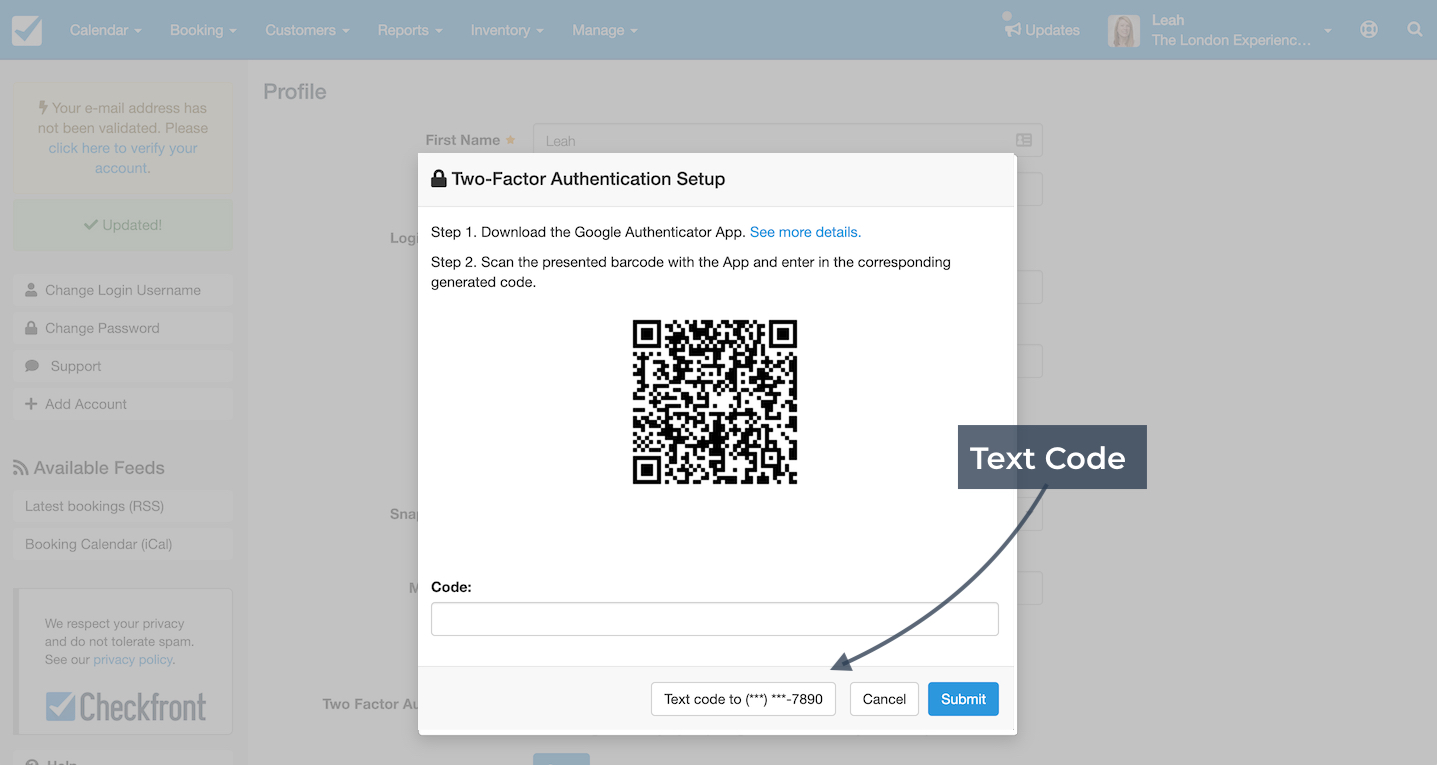Click the link to verify your account
This screenshot has width=1437, height=765.
(123, 158)
